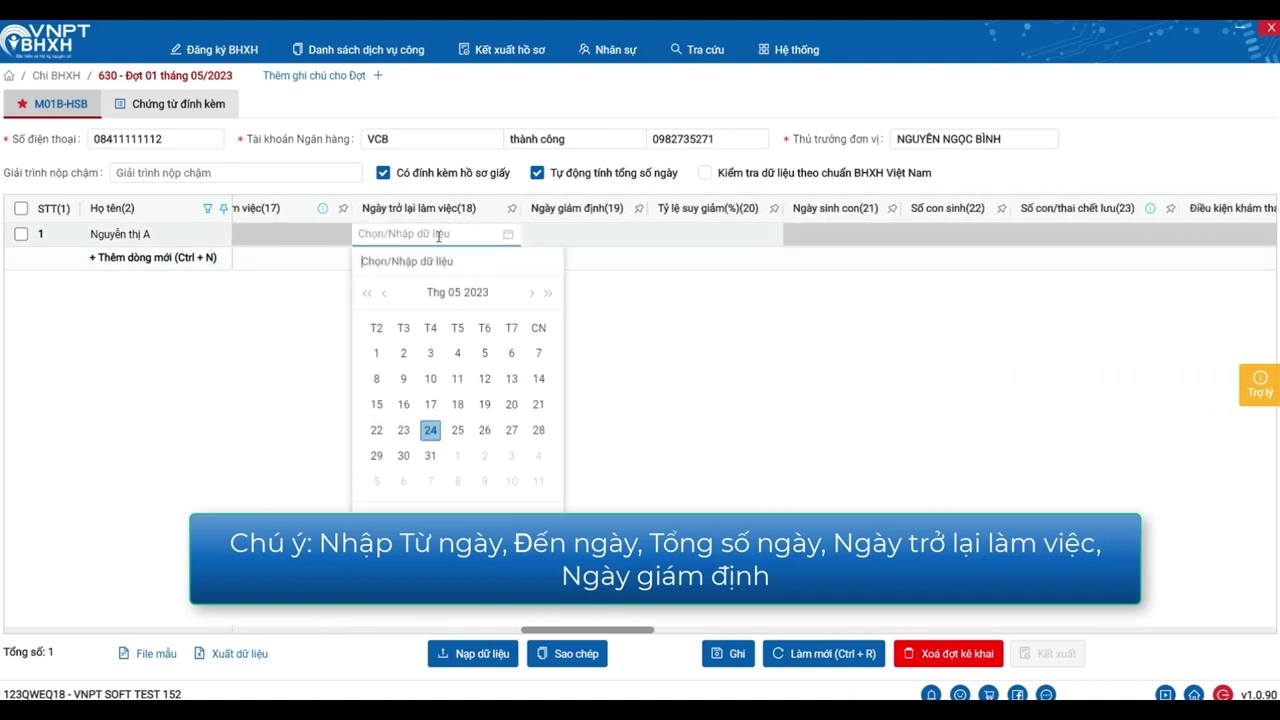This screenshot has height=720, width=1280.
Task: Click the calendar icon in the date cell
Action: (x=508, y=234)
